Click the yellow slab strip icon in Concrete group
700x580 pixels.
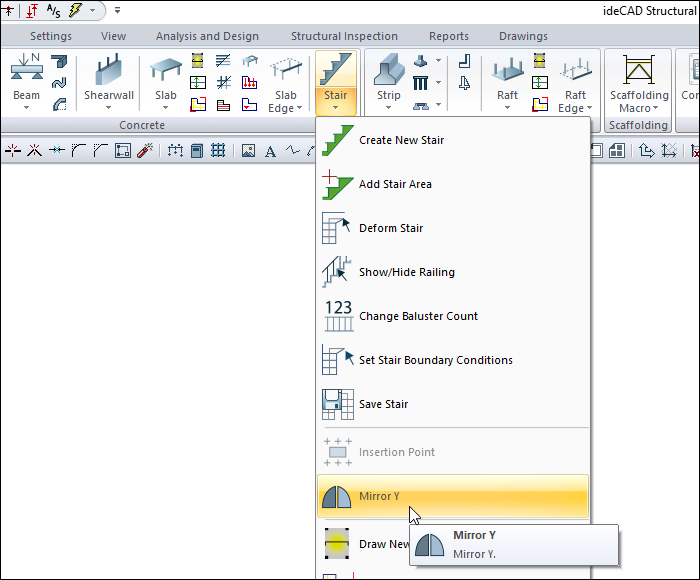pyautogui.click(x=198, y=60)
